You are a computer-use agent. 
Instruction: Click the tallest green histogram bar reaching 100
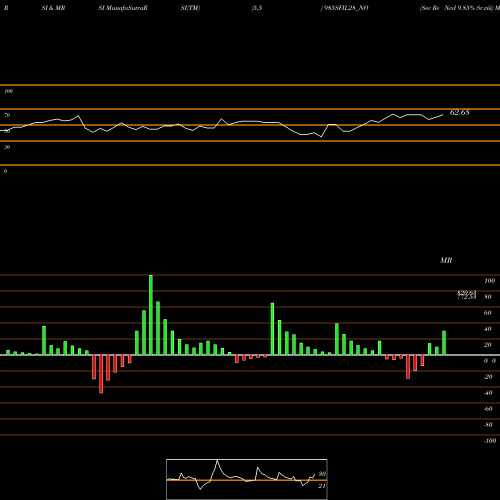[151, 315]
